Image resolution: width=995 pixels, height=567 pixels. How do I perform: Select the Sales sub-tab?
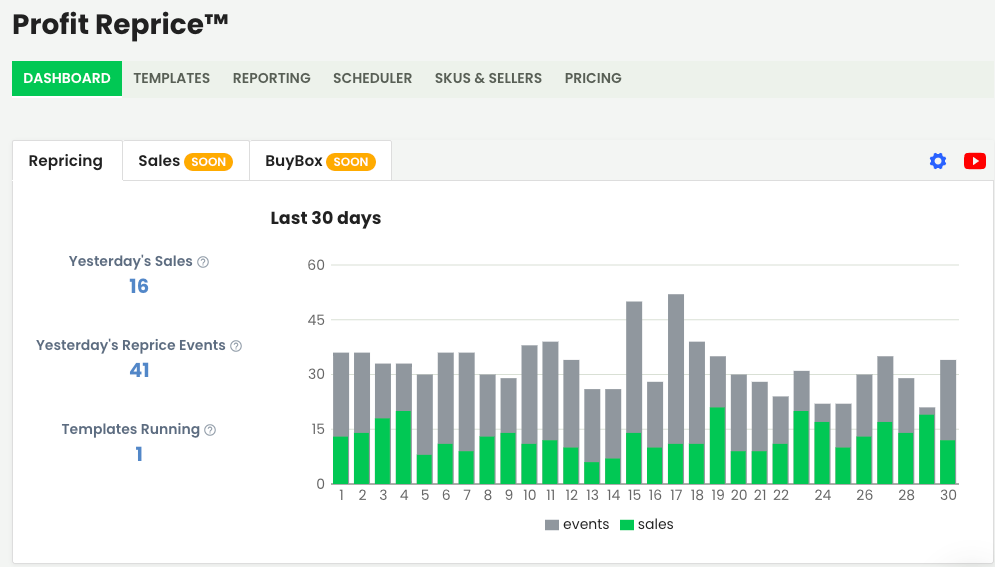click(186, 160)
